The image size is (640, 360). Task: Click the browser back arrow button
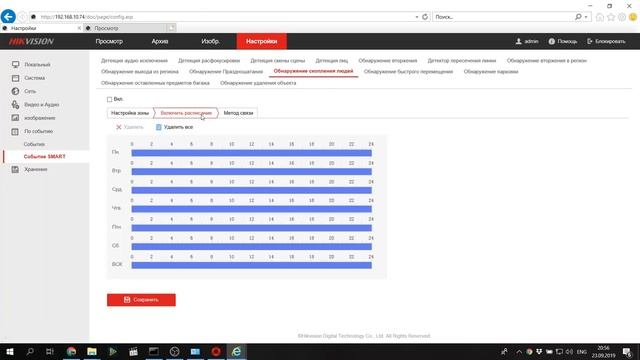tap(8, 17)
